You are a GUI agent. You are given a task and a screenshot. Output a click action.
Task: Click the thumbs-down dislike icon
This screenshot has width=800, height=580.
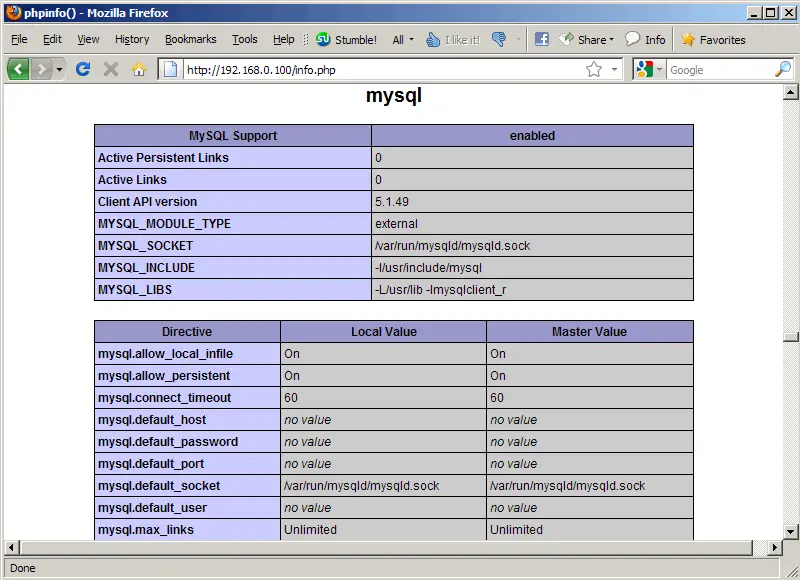(x=499, y=40)
